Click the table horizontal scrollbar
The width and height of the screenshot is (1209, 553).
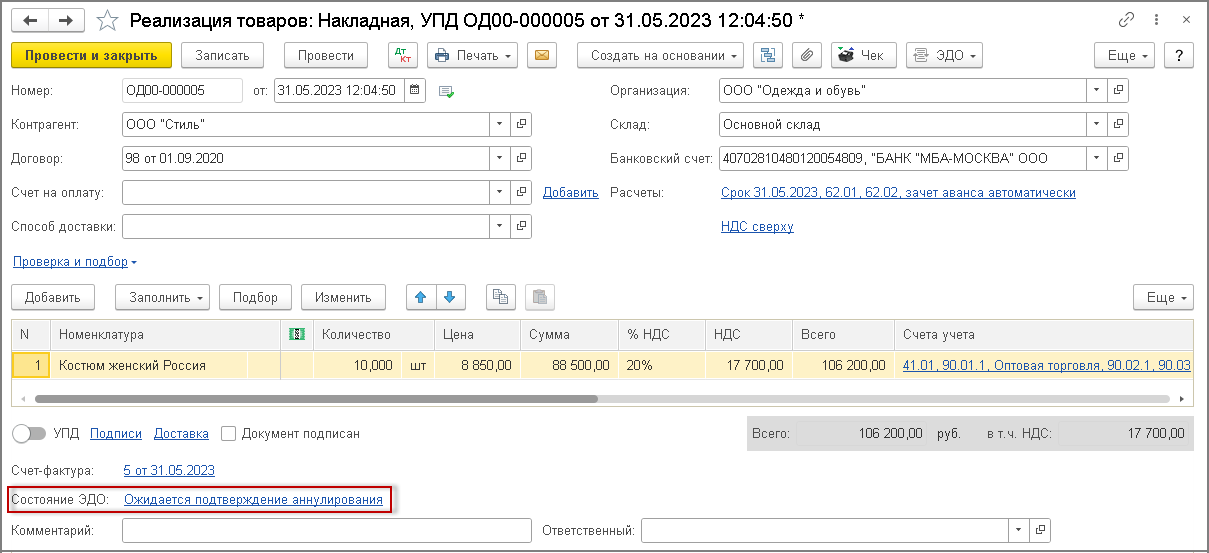316,398
